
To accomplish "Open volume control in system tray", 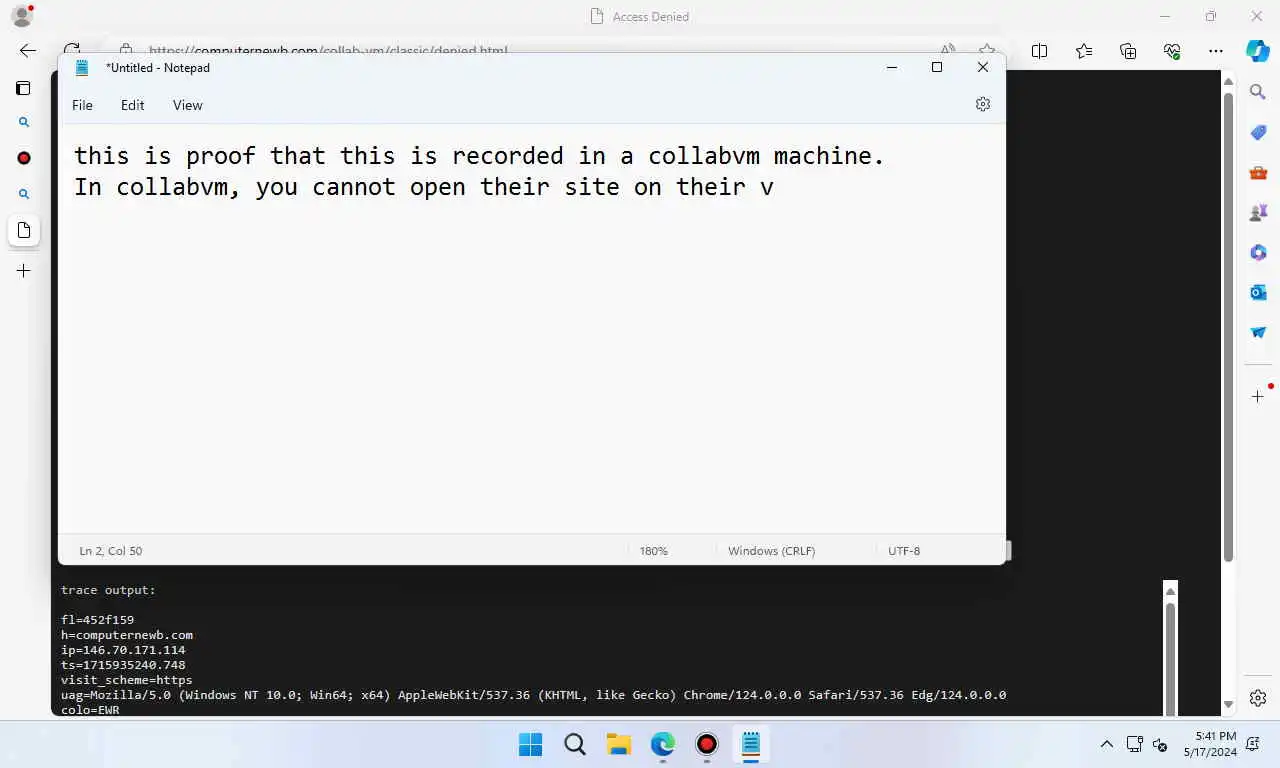I will [1160, 744].
